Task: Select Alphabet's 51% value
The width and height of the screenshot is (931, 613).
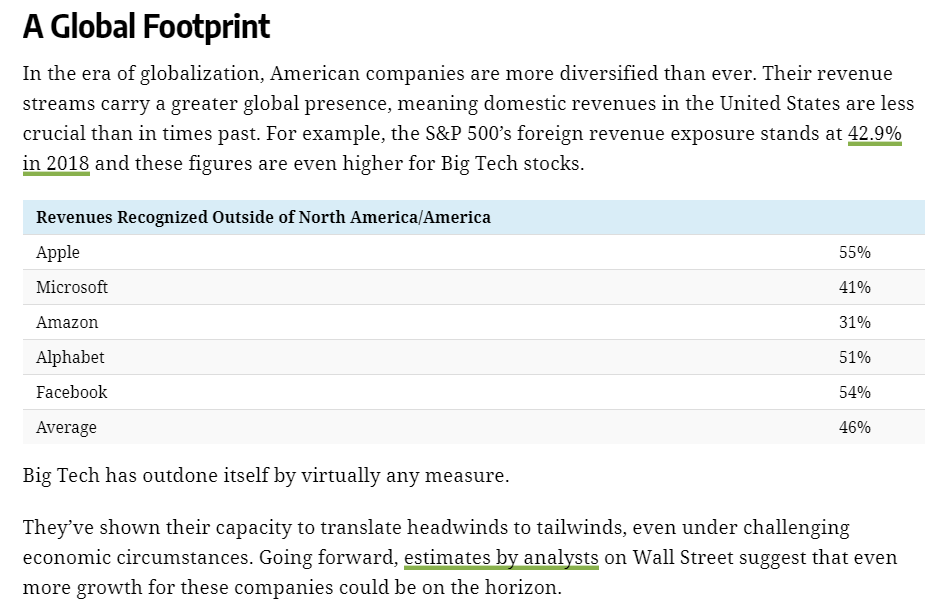Action: [x=854, y=358]
